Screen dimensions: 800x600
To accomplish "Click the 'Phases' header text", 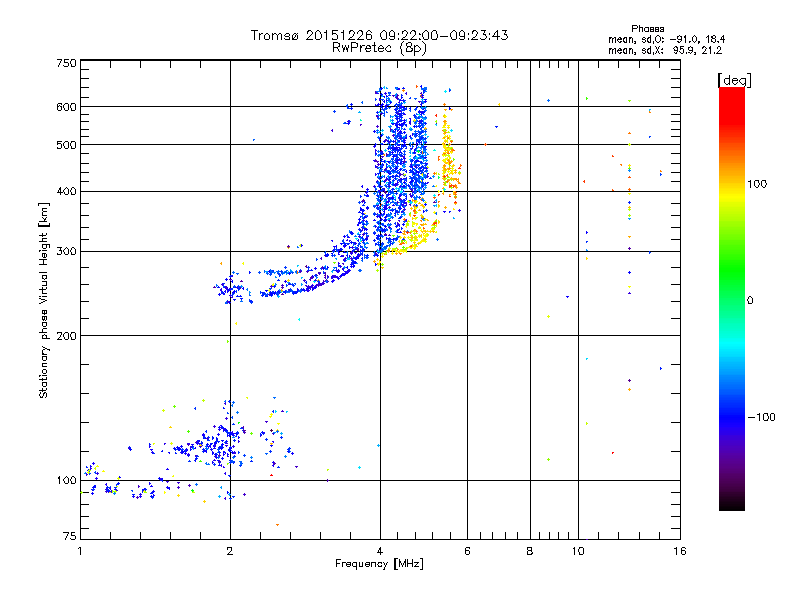I will point(647,29).
